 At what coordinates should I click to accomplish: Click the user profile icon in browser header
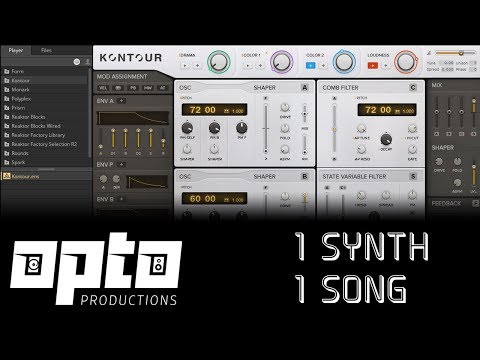point(87,62)
